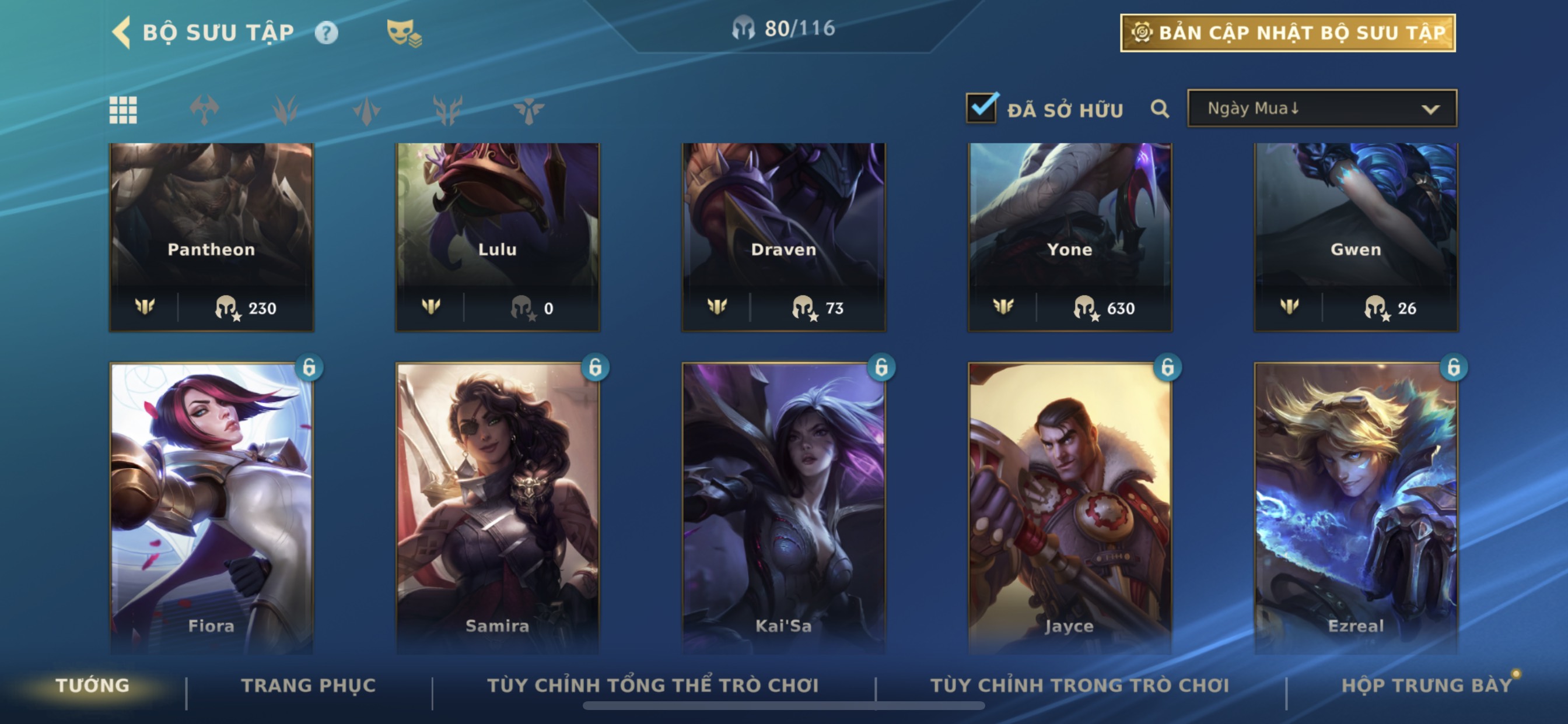Click the sort dropdown chevron arrow
Image resolution: width=1568 pixels, height=724 pixels.
pyautogui.click(x=1430, y=110)
